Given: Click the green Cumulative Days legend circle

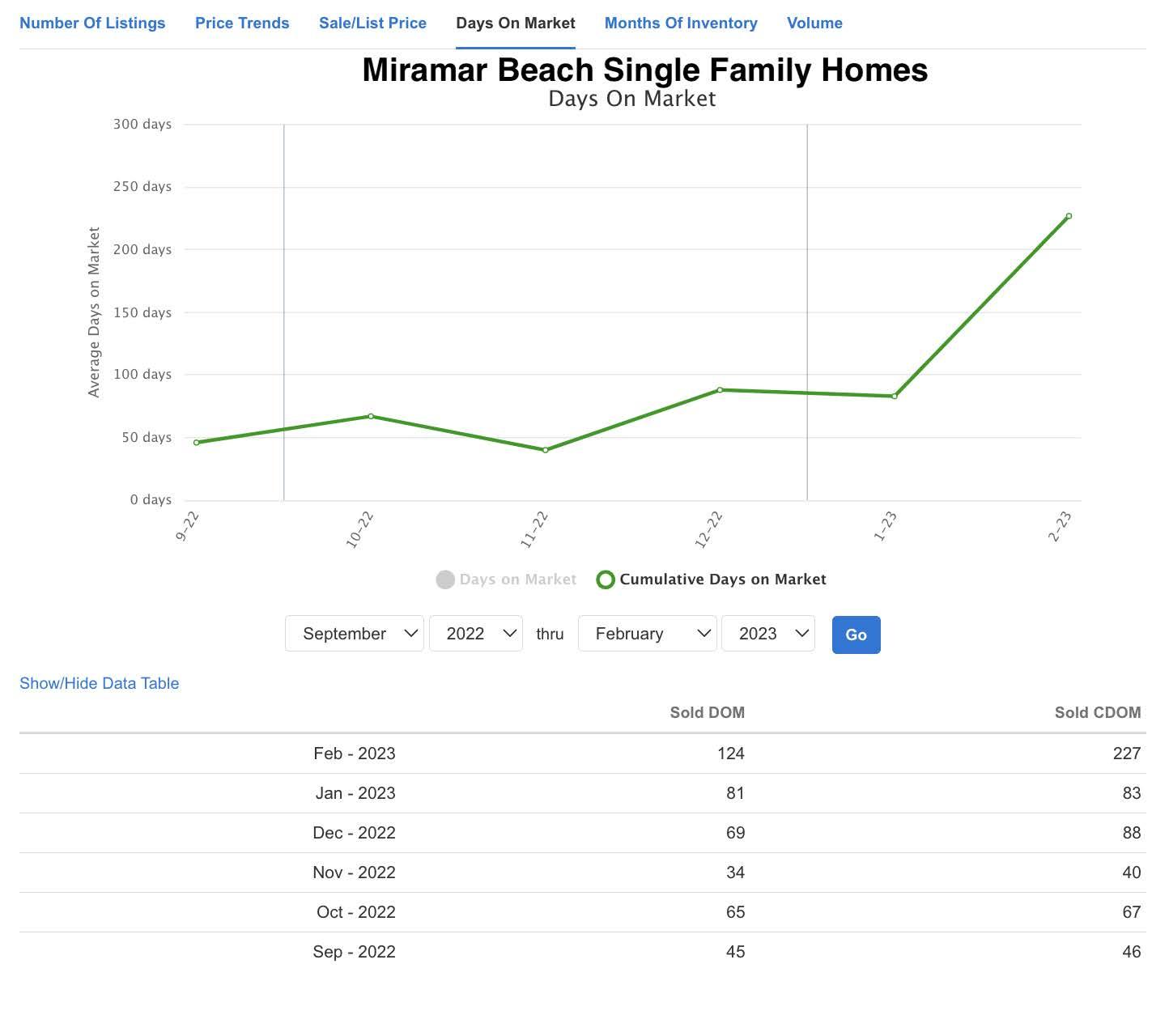Looking at the screenshot, I should 605,580.
